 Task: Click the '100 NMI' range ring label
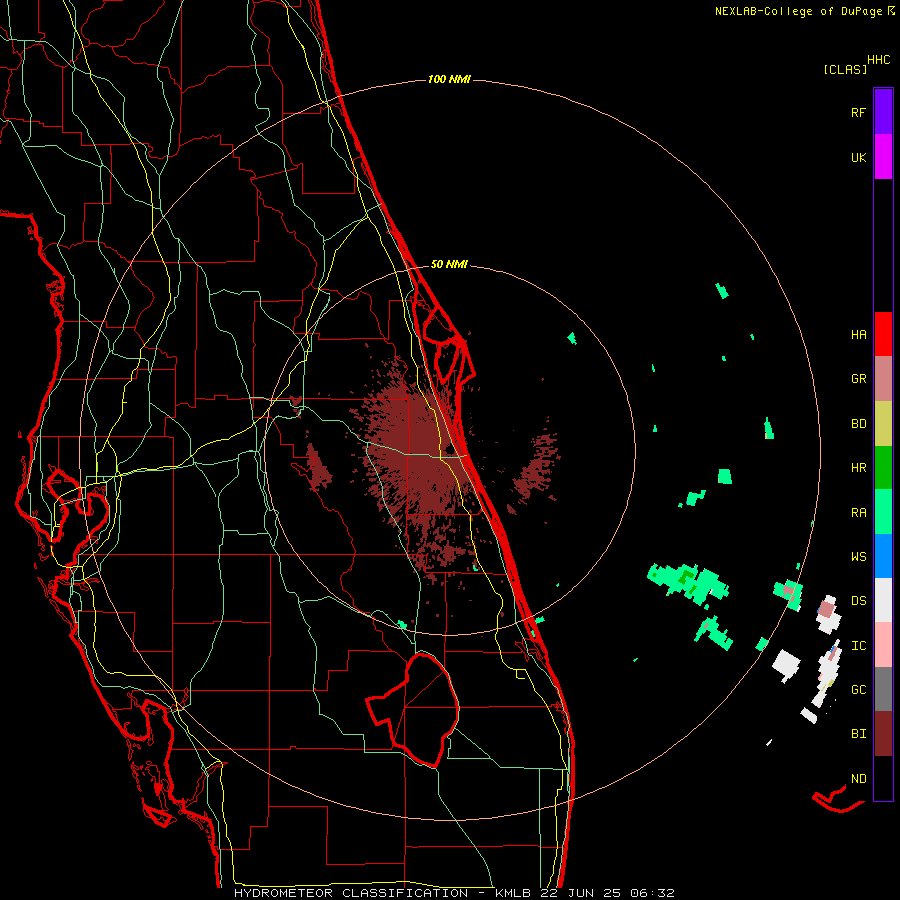click(x=449, y=79)
